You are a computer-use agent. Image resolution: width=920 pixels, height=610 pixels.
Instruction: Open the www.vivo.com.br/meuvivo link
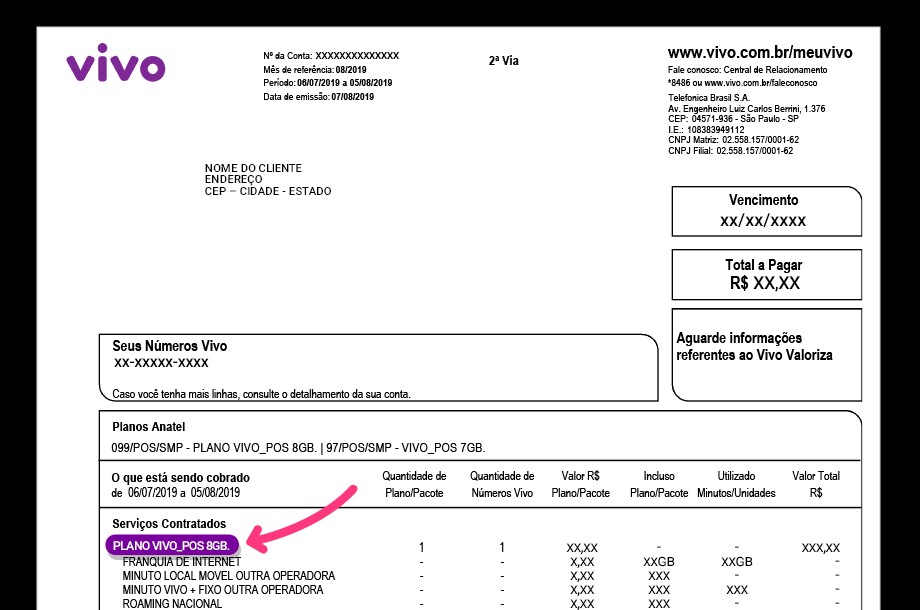click(760, 53)
